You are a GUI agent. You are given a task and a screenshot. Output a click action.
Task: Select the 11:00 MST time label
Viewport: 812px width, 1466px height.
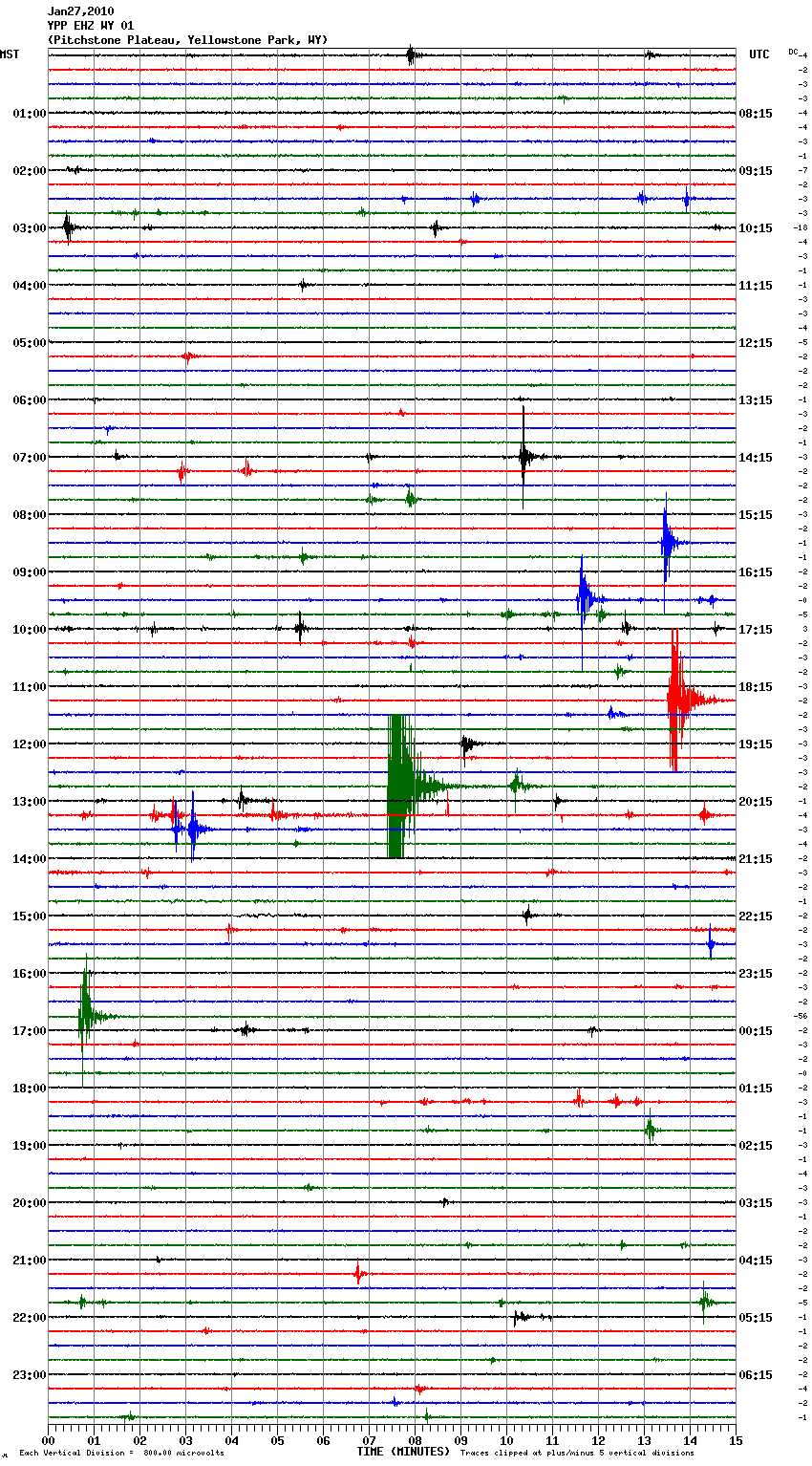[30, 687]
